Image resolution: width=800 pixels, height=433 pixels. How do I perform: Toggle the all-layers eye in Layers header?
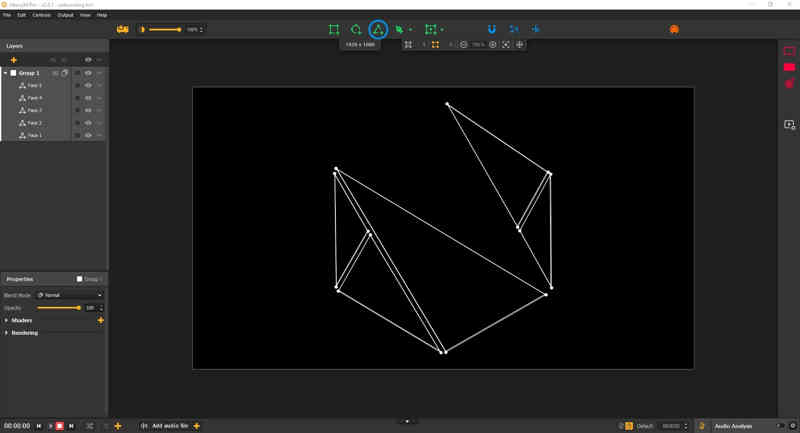(88, 60)
